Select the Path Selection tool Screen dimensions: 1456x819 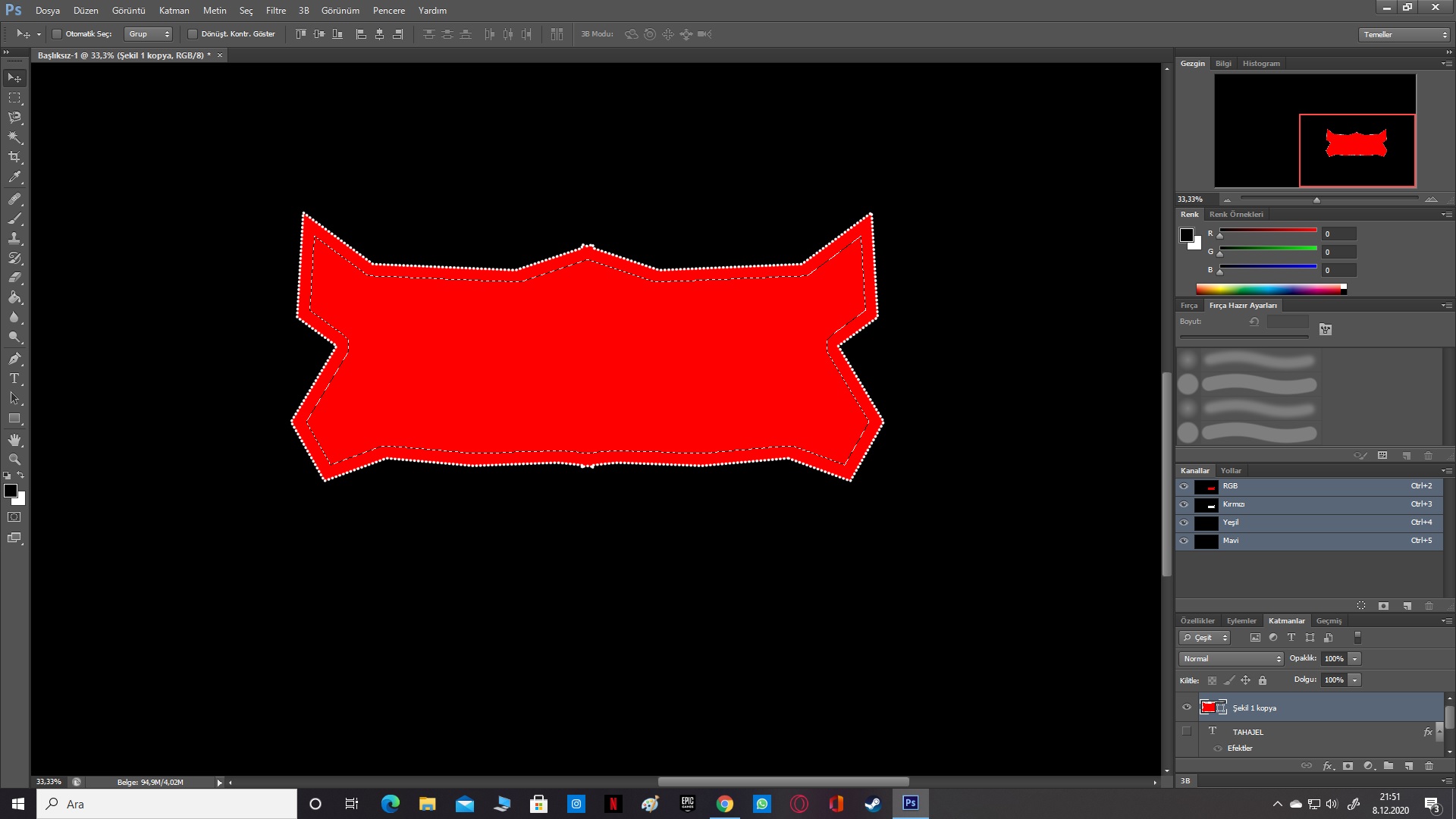tap(14, 398)
